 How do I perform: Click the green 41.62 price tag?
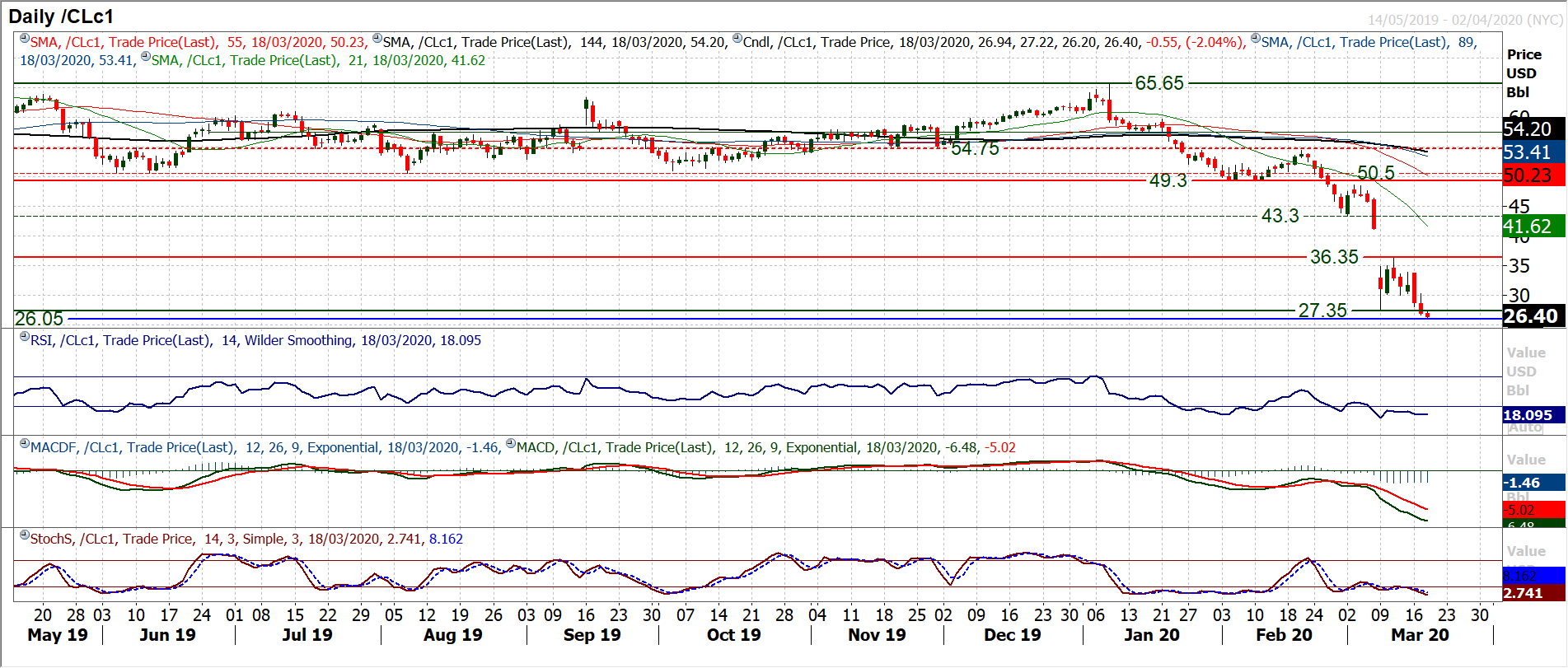point(1533,227)
